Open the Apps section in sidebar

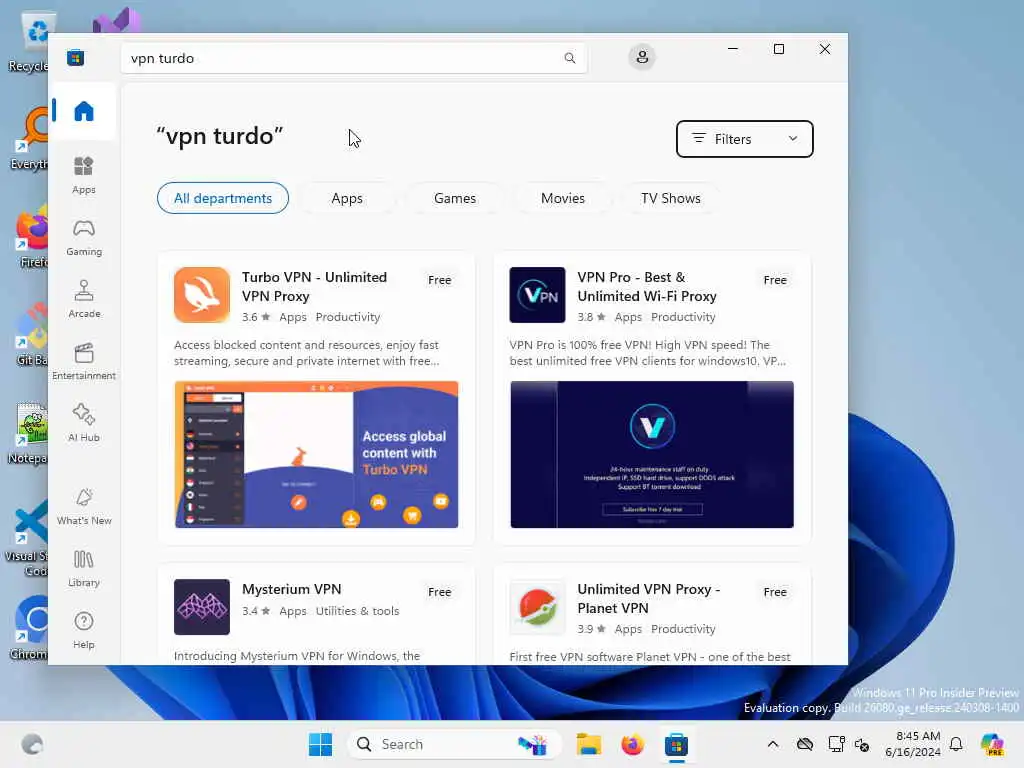click(84, 175)
